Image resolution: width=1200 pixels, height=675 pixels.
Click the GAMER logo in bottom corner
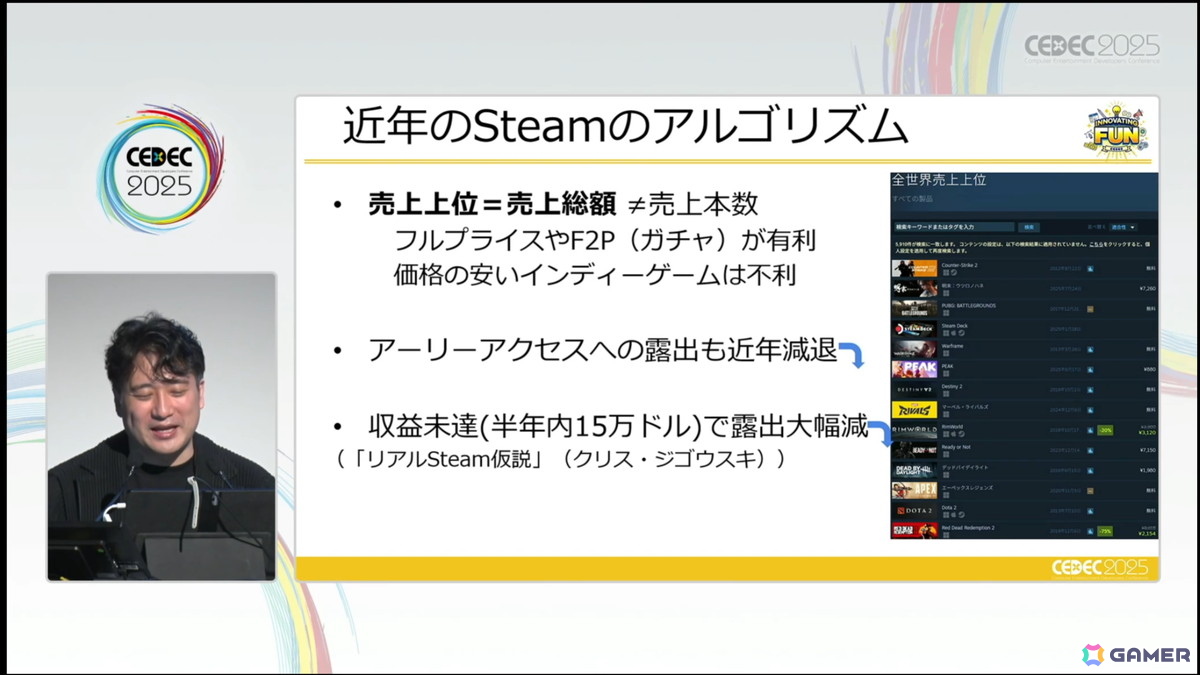1135,655
